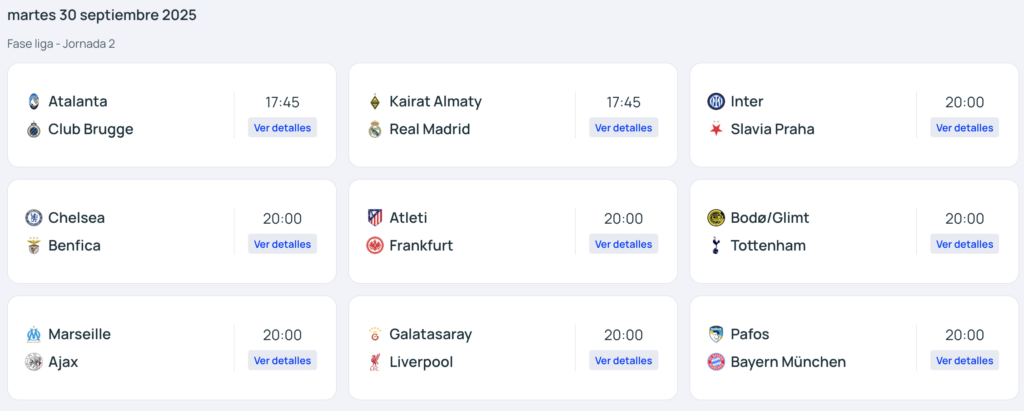The width and height of the screenshot is (1024, 411).
Task: Click the Bodø/Glimt club badge
Action: 716,218
